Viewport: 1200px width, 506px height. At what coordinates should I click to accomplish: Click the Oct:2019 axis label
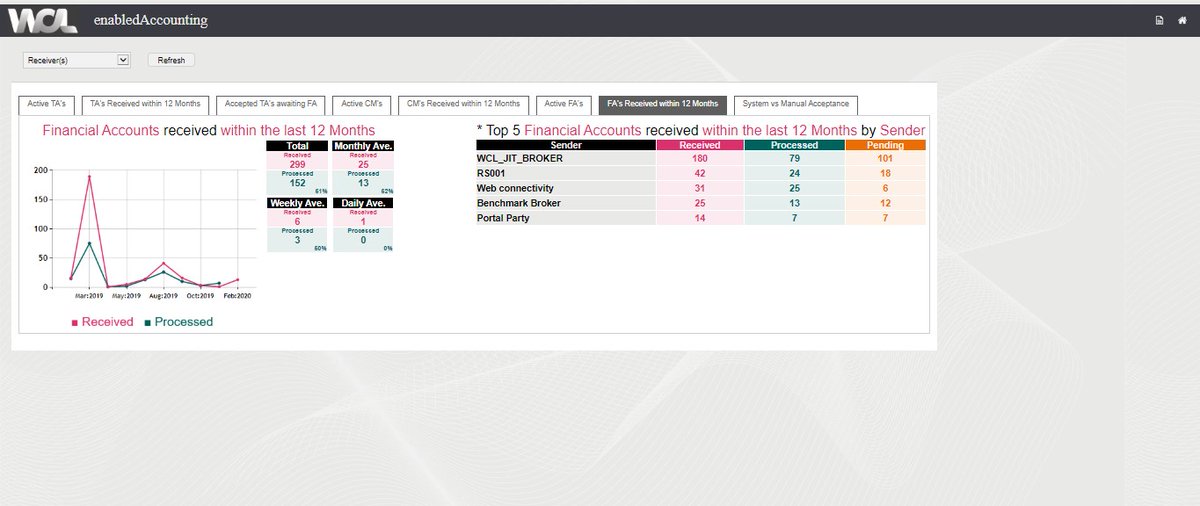click(x=199, y=296)
